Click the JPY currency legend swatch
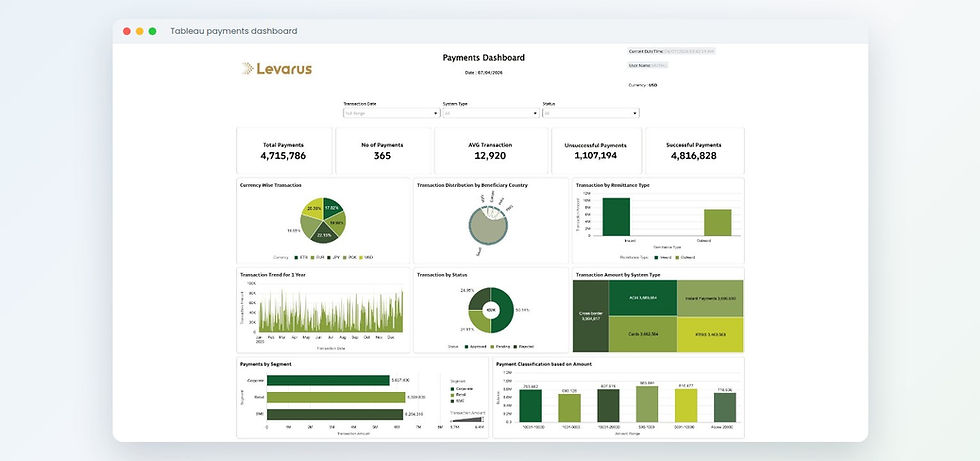The width and height of the screenshot is (980, 461). (x=329, y=257)
